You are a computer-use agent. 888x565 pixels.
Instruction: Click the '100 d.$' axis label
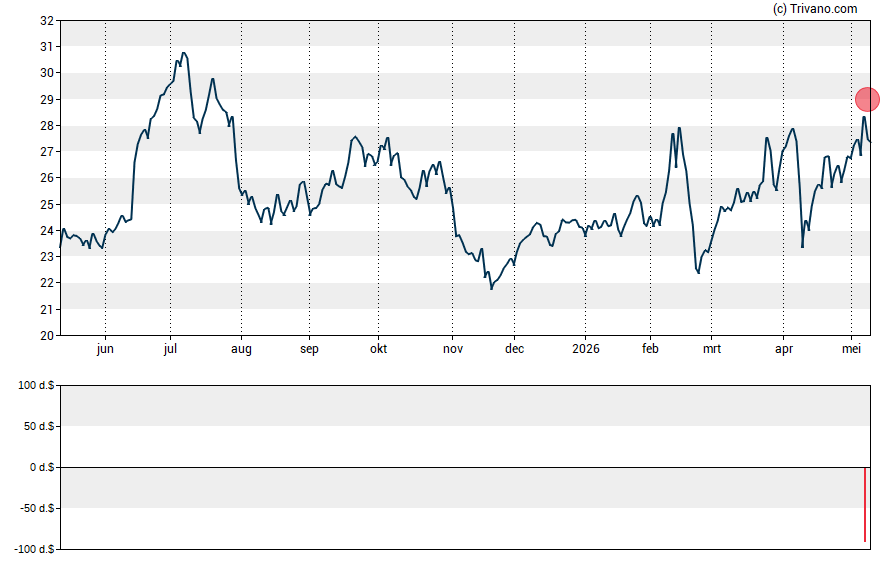coord(36,386)
